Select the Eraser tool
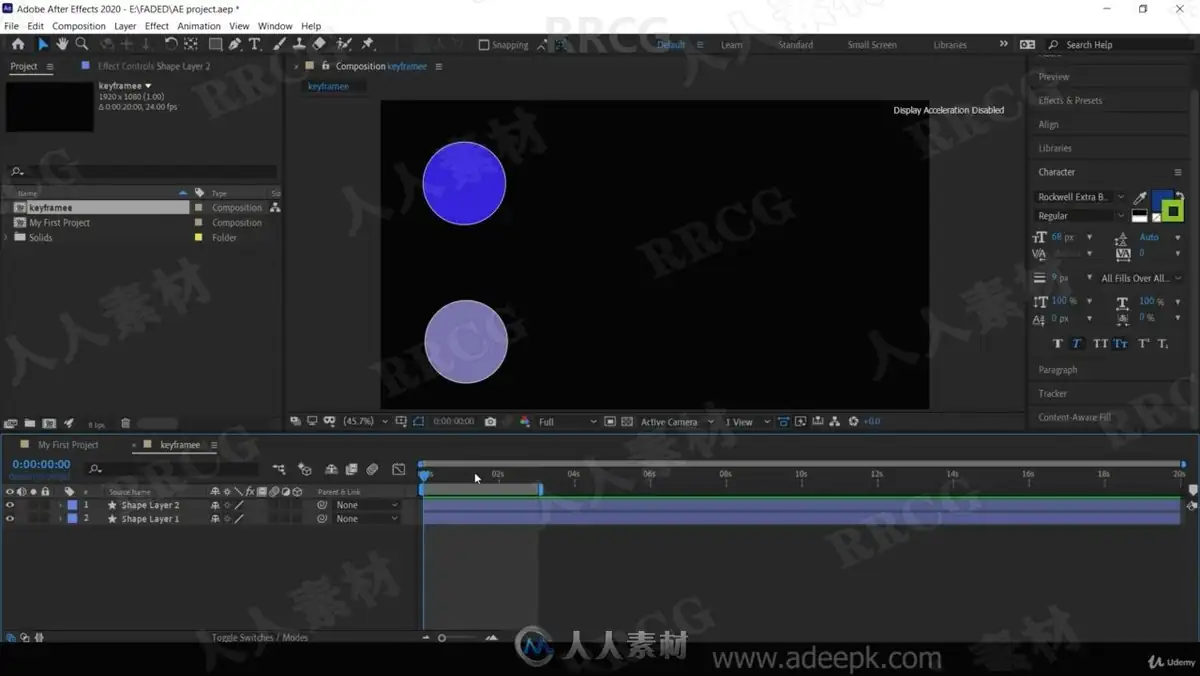1200x676 pixels. pyautogui.click(x=319, y=44)
